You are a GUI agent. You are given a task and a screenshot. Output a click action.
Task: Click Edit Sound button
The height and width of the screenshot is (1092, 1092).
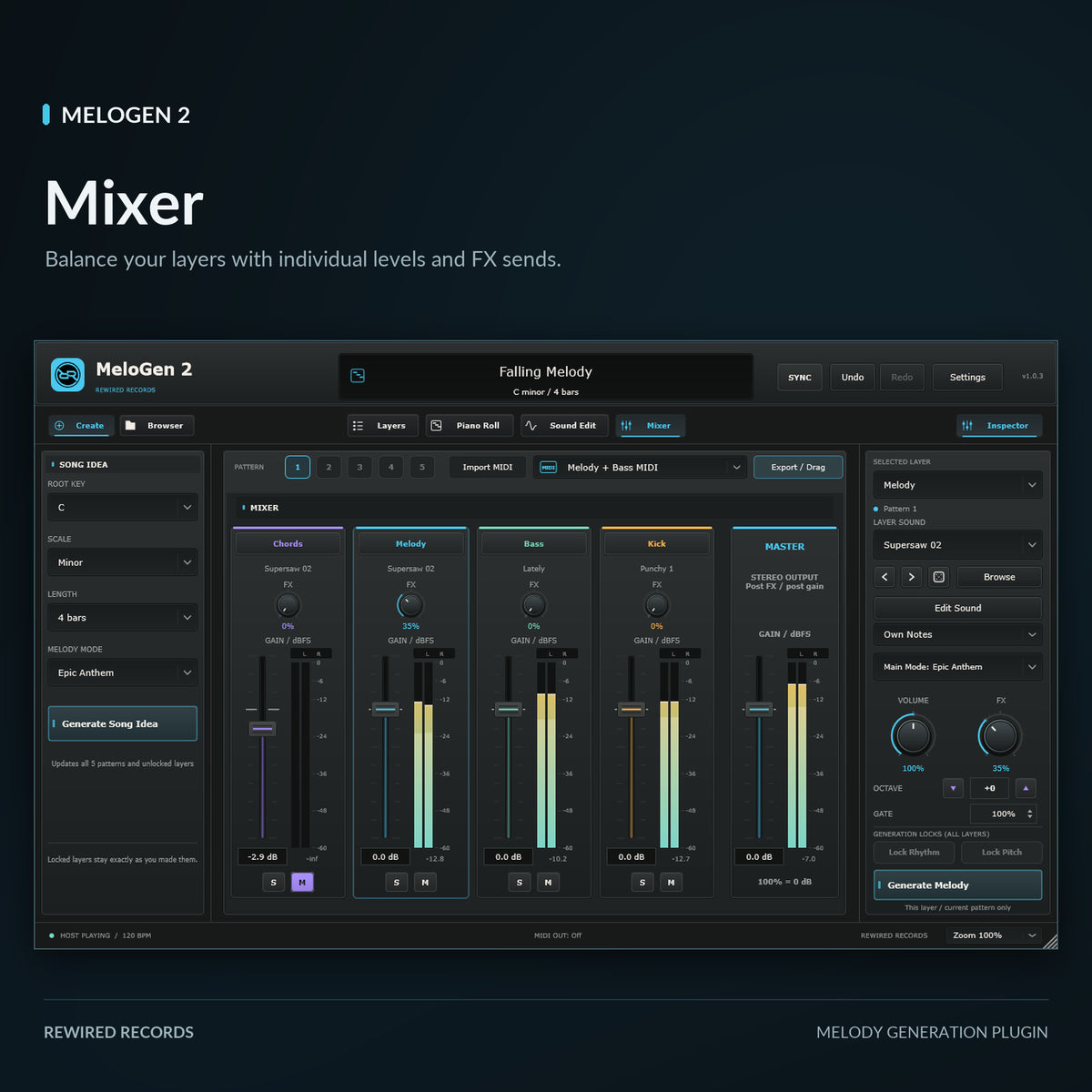pyautogui.click(x=957, y=608)
